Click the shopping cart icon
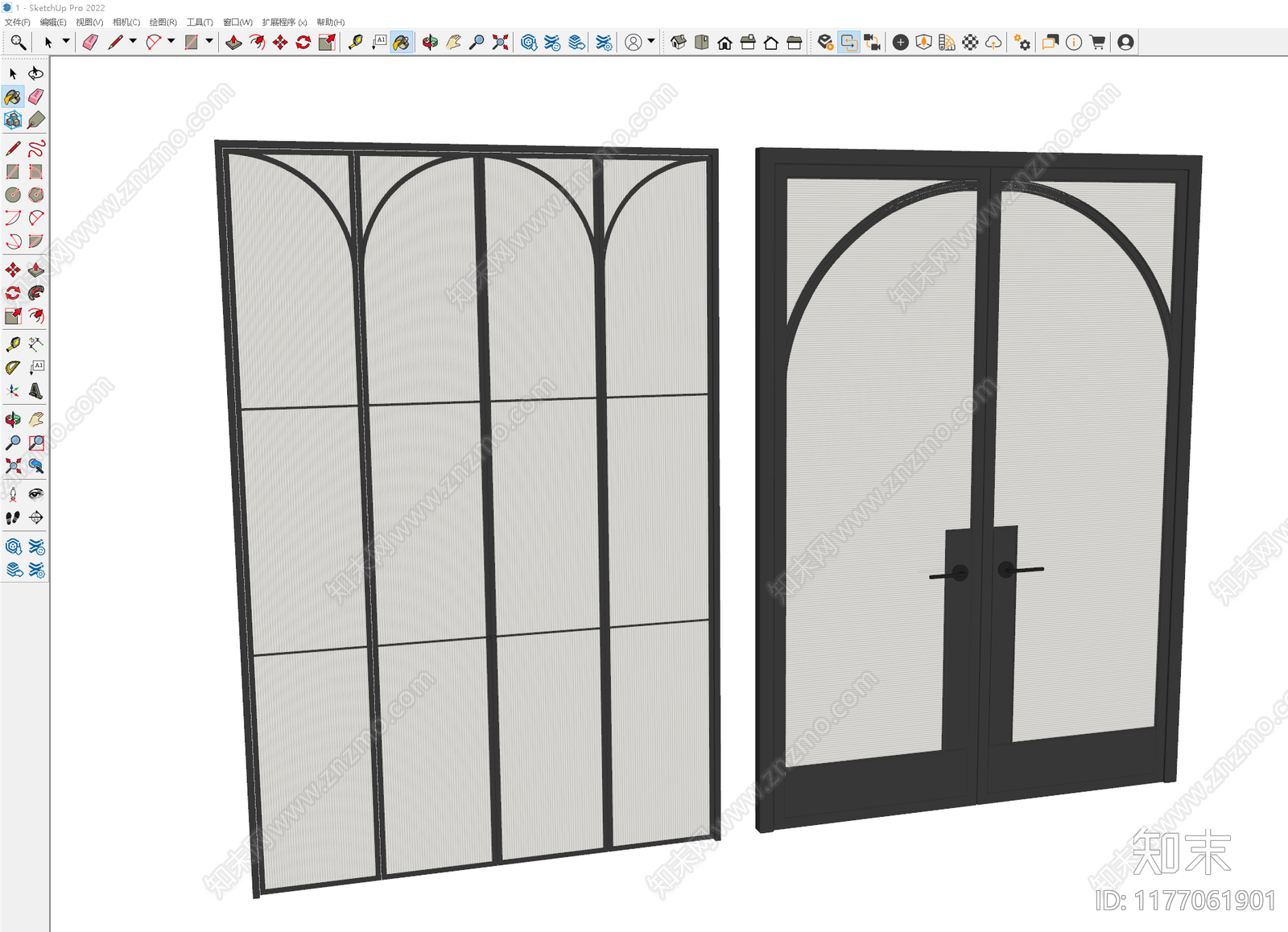 pos(1096,42)
